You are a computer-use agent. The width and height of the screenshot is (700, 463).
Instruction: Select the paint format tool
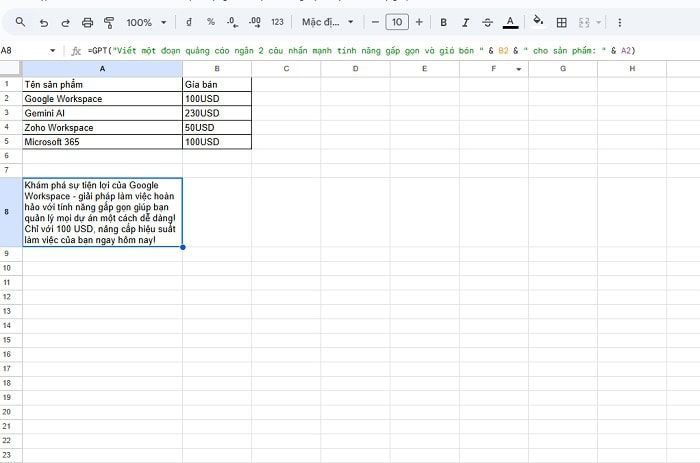point(109,22)
